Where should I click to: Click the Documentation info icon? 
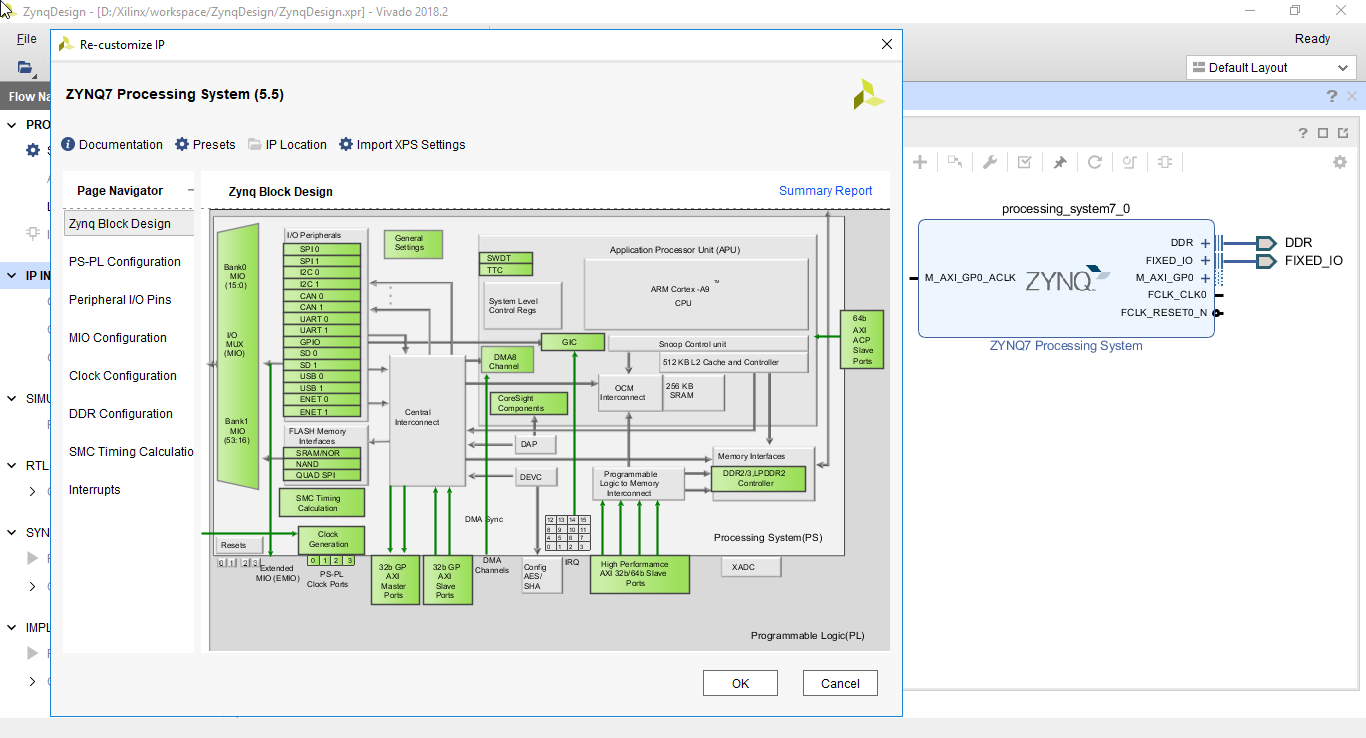point(68,144)
